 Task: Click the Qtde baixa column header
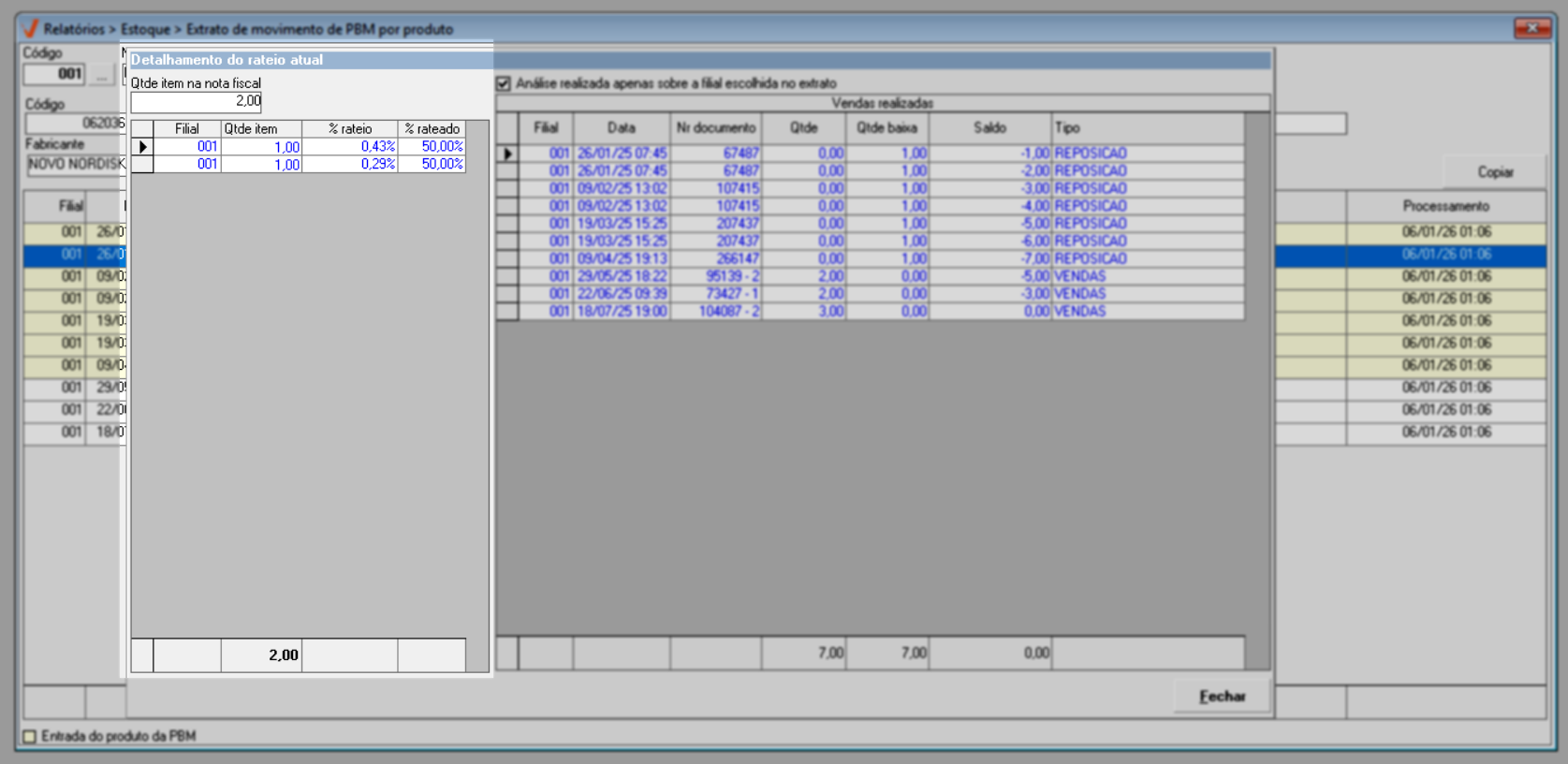pos(887,127)
